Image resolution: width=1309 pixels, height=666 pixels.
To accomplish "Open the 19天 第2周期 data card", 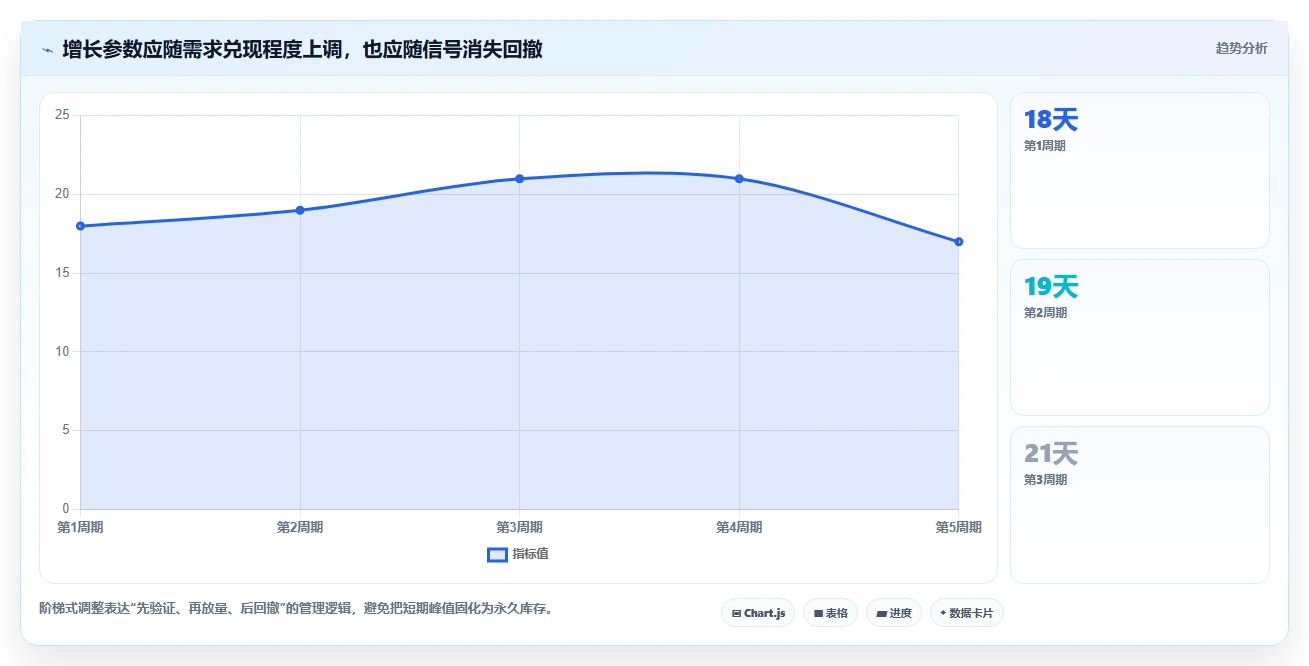I will point(1140,337).
